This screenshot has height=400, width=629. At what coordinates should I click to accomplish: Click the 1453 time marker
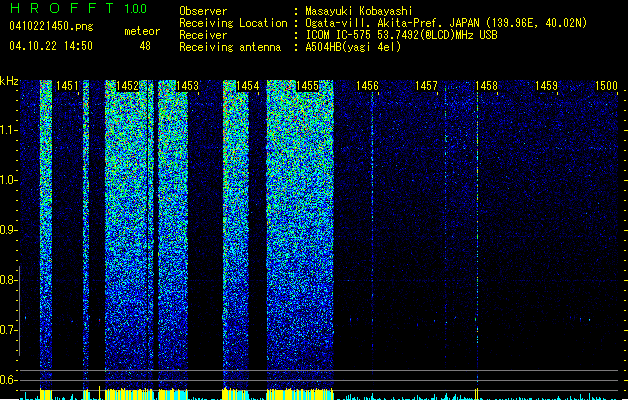[x=187, y=86]
